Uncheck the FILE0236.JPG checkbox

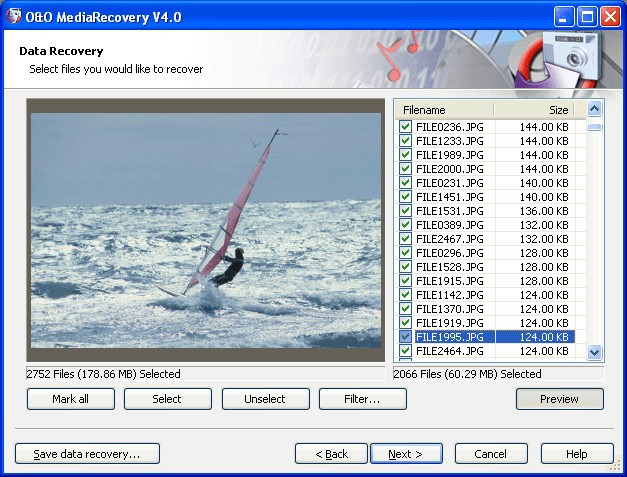tap(405, 127)
